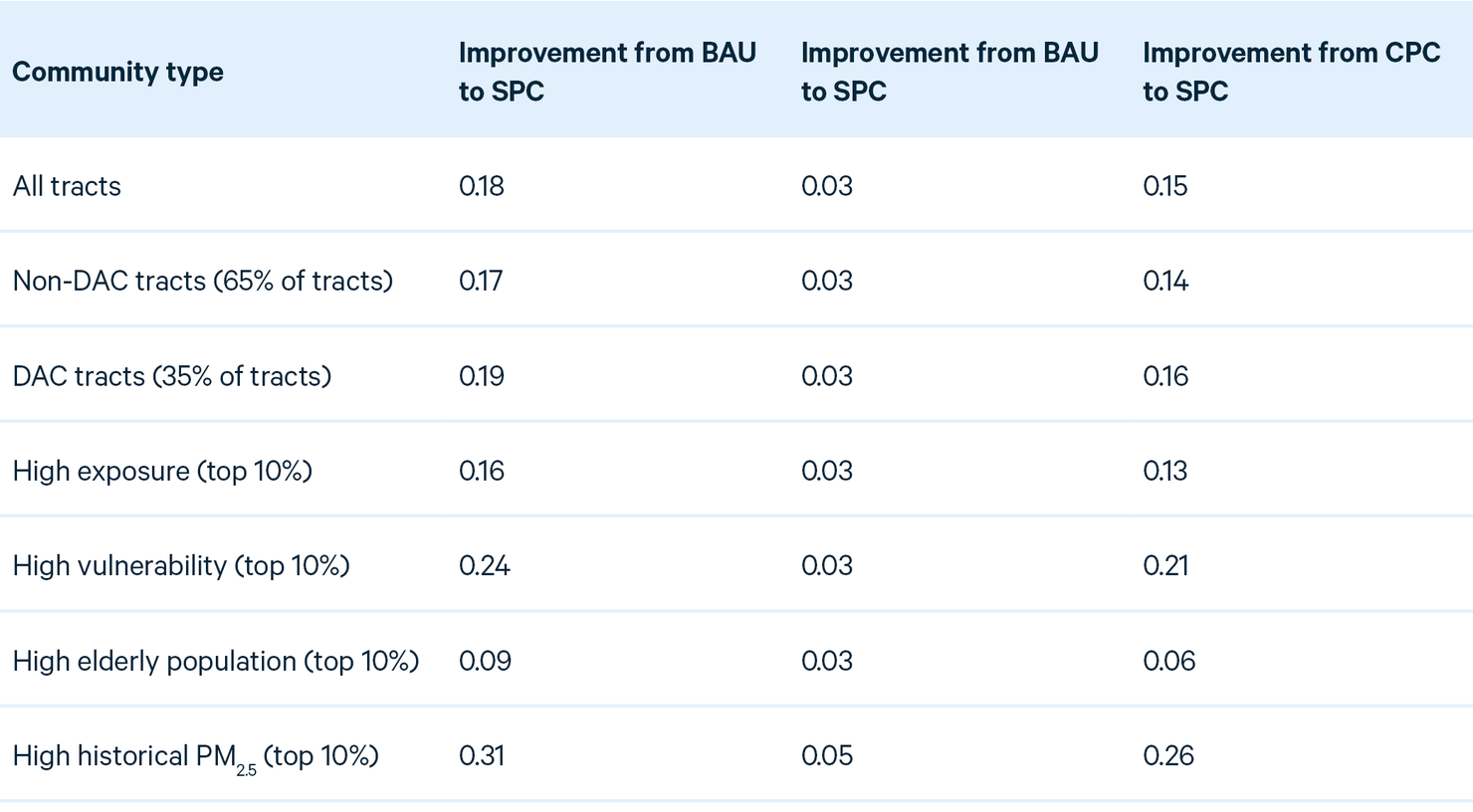Select the High historical PM2.5 row label

point(196,757)
